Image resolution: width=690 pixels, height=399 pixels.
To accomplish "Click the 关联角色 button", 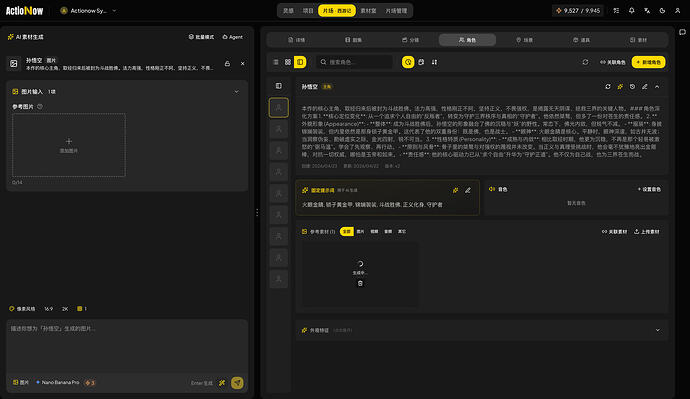I will (613, 62).
